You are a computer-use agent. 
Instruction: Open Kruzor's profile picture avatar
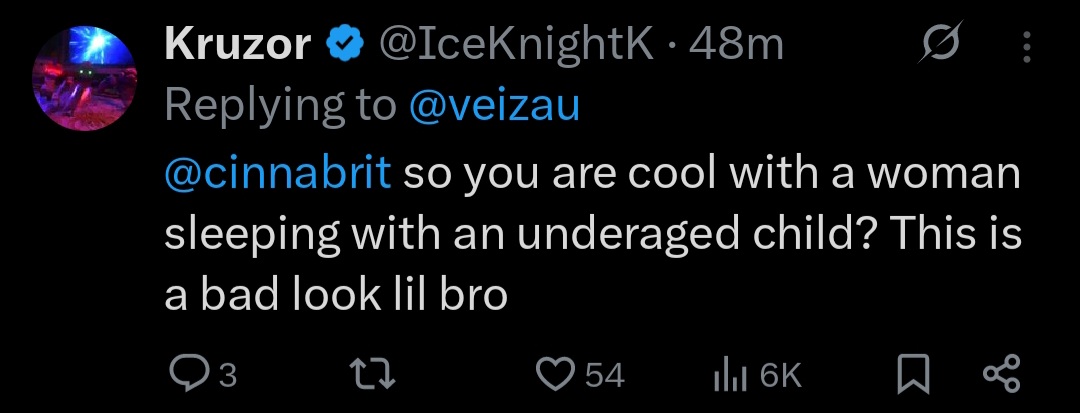click(85, 78)
